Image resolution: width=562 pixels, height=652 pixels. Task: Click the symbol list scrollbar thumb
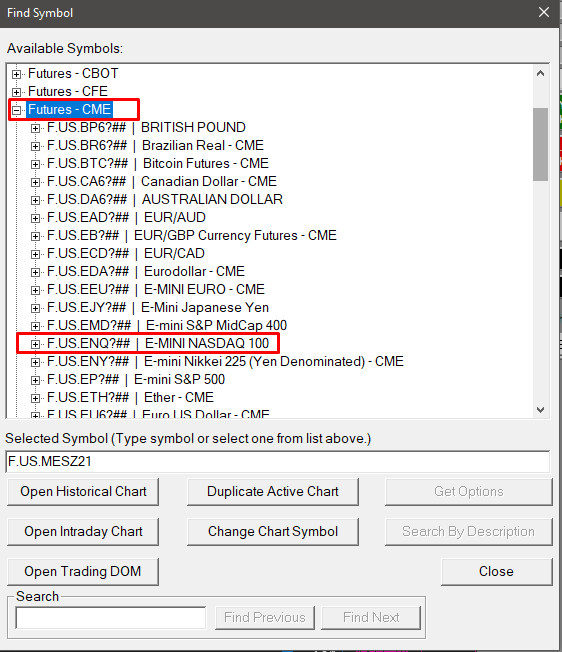pyautogui.click(x=540, y=144)
